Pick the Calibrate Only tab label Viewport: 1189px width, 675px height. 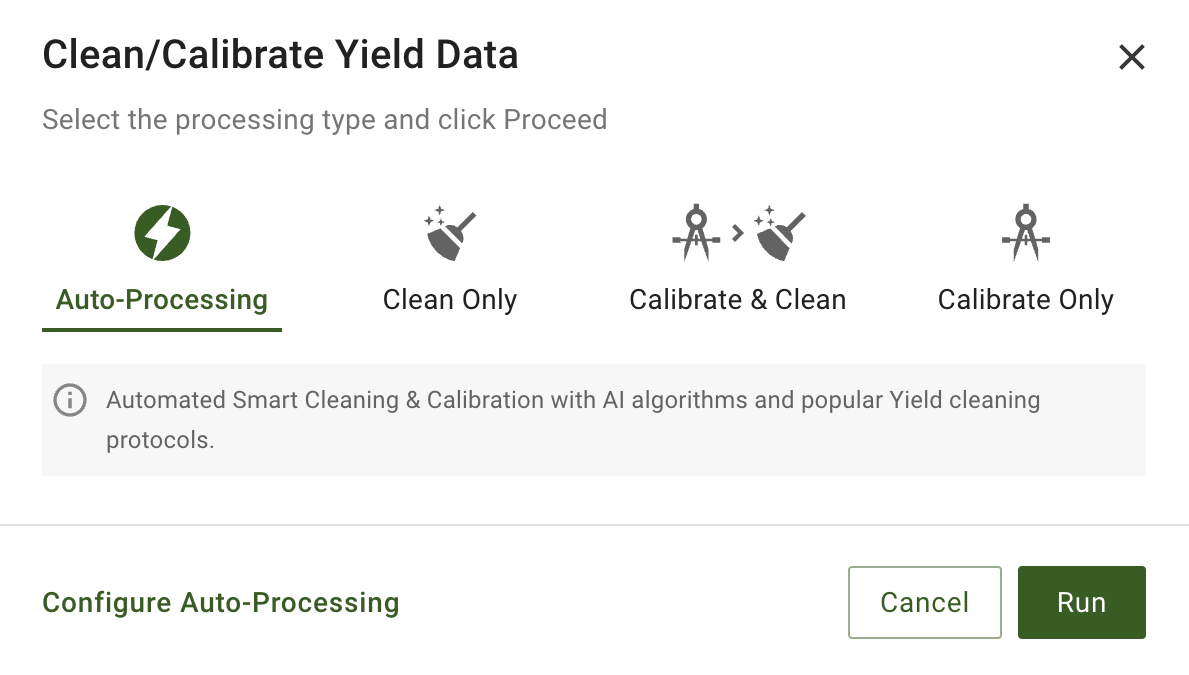pos(1025,300)
